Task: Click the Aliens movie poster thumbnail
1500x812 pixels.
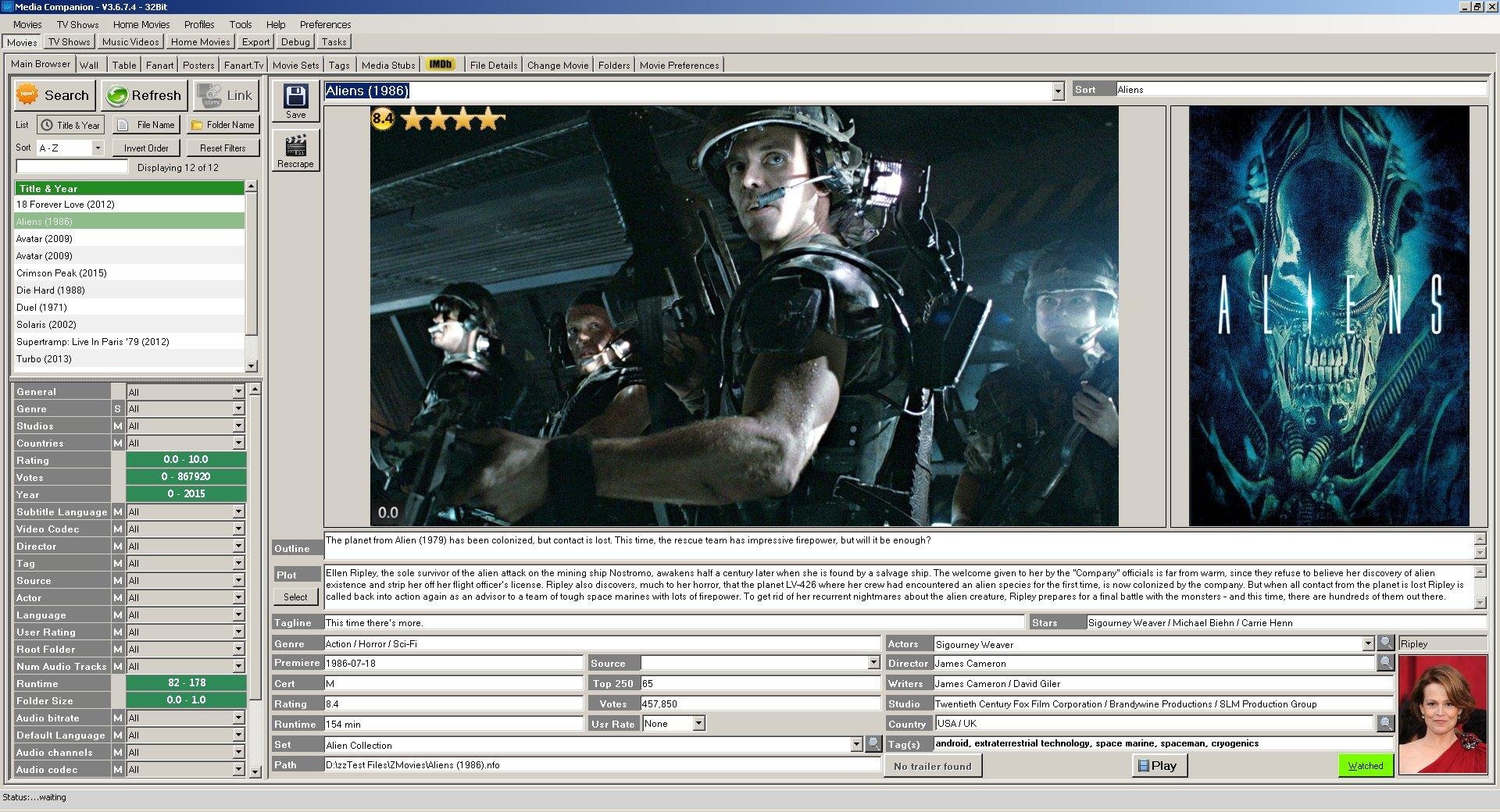Action: point(1329,316)
